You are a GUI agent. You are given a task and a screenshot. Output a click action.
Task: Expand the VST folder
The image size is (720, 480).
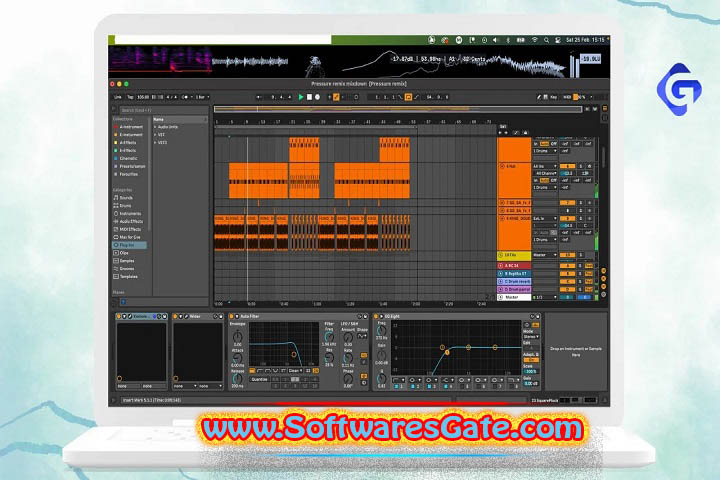(x=160, y=135)
